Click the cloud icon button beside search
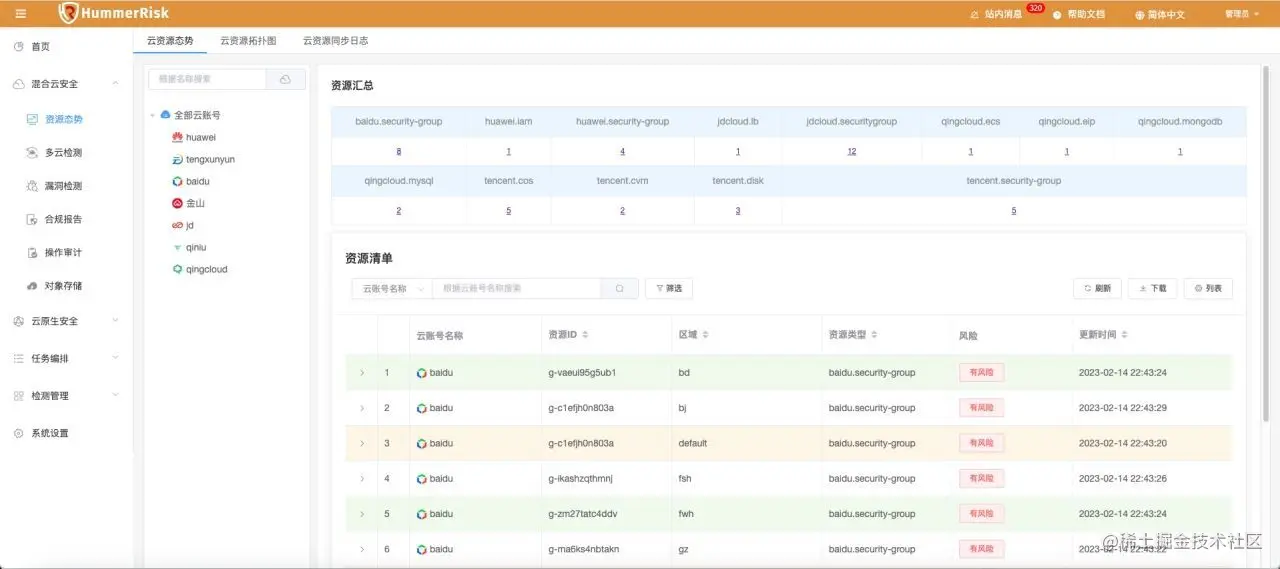Viewport: 1280px width, 569px height. pyautogui.click(x=285, y=79)
